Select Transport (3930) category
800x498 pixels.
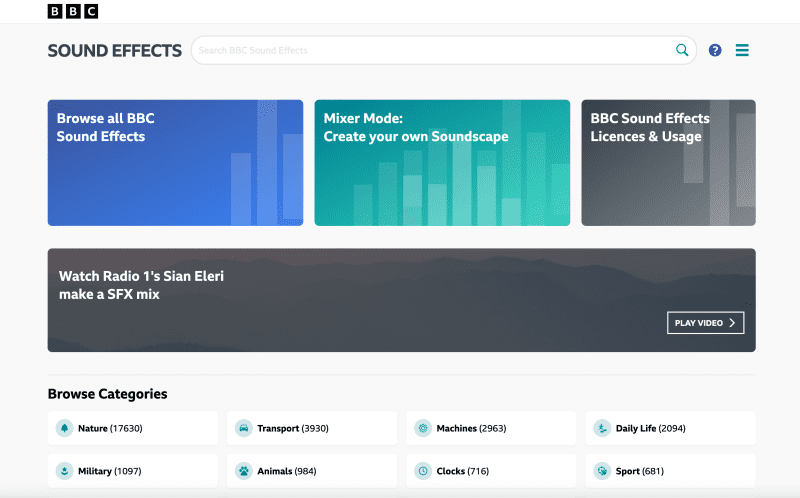click(312, 428)
